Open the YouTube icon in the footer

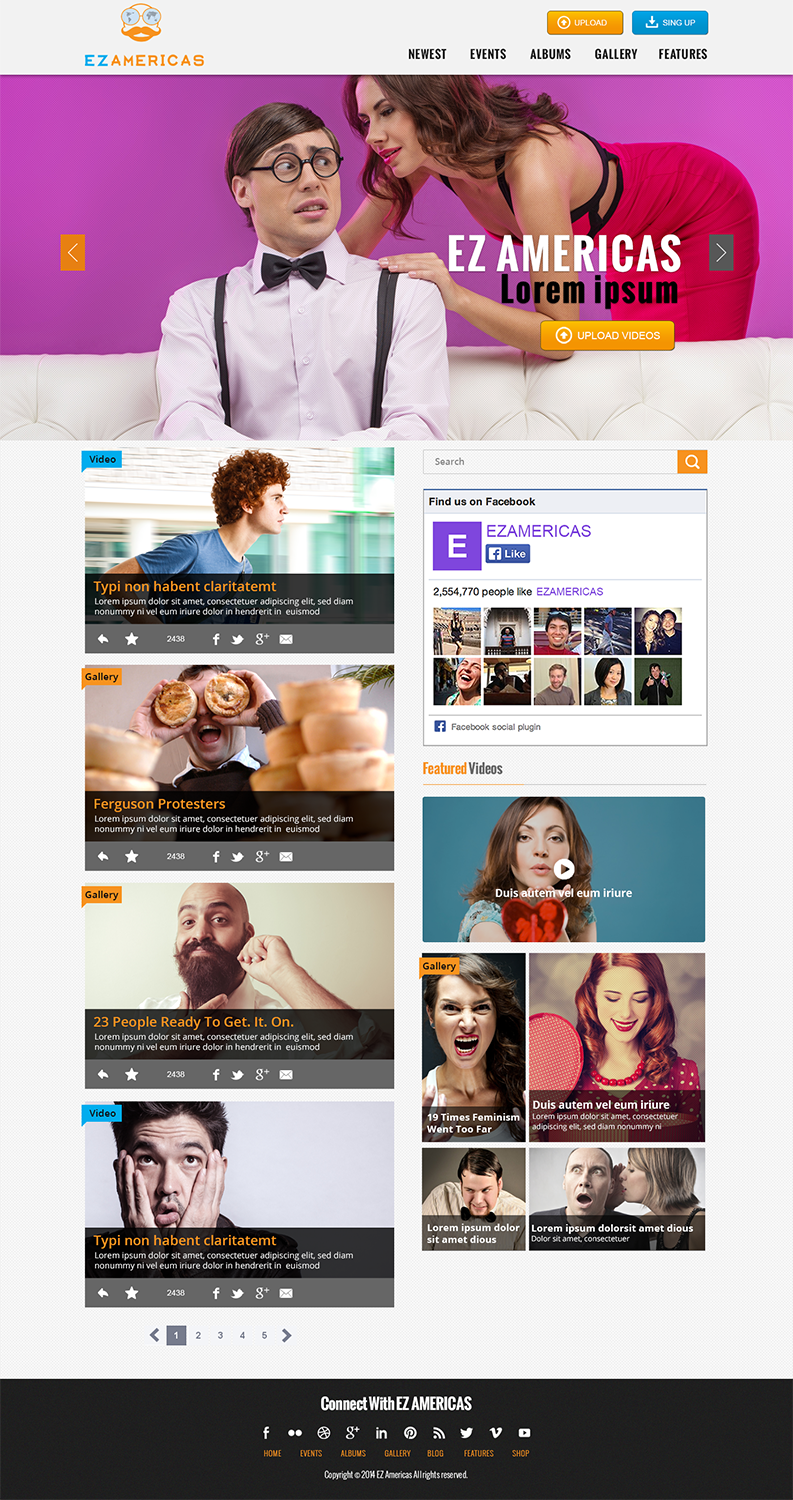pos(525,1433)
